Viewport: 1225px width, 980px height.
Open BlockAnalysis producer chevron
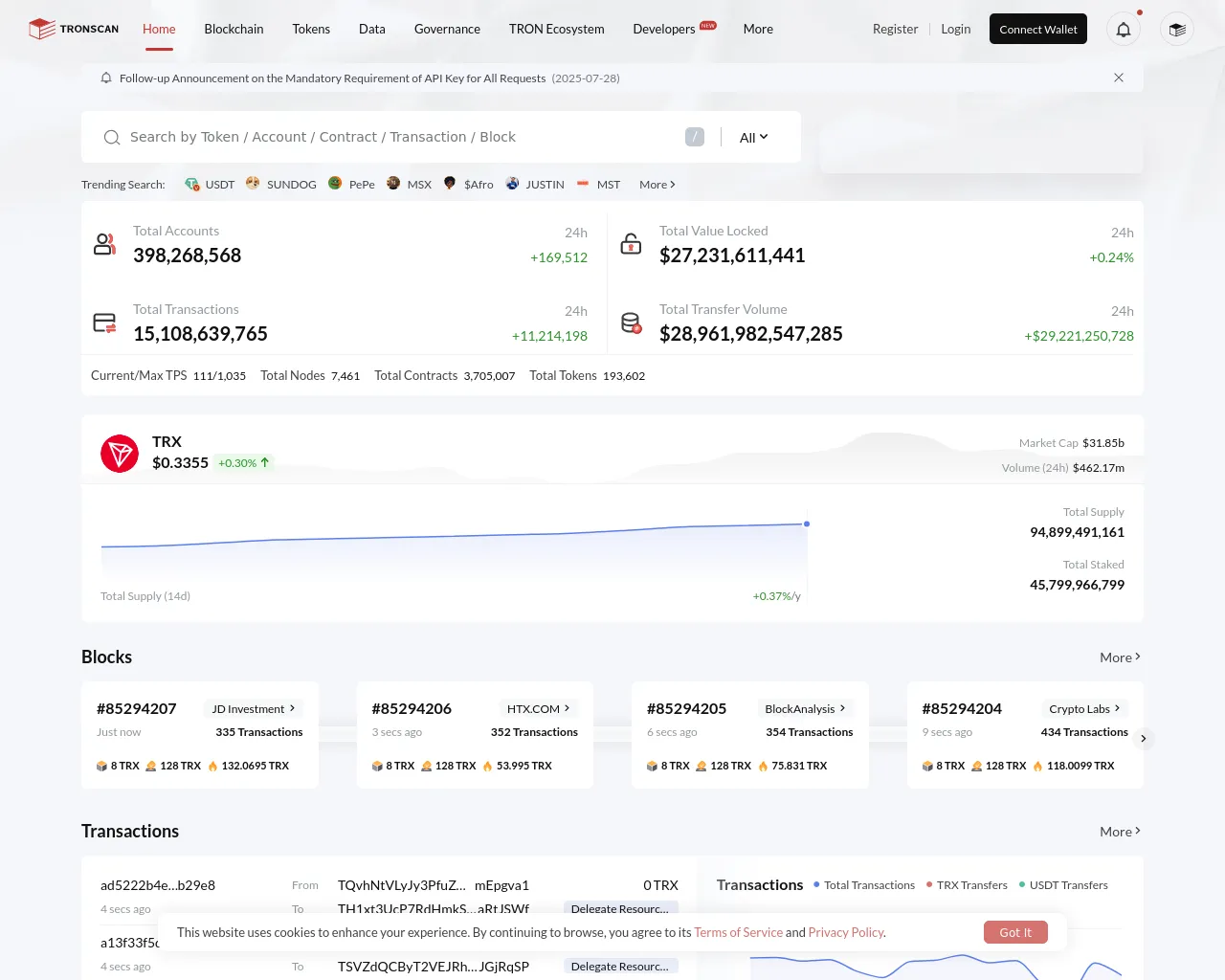click(842, 708)
